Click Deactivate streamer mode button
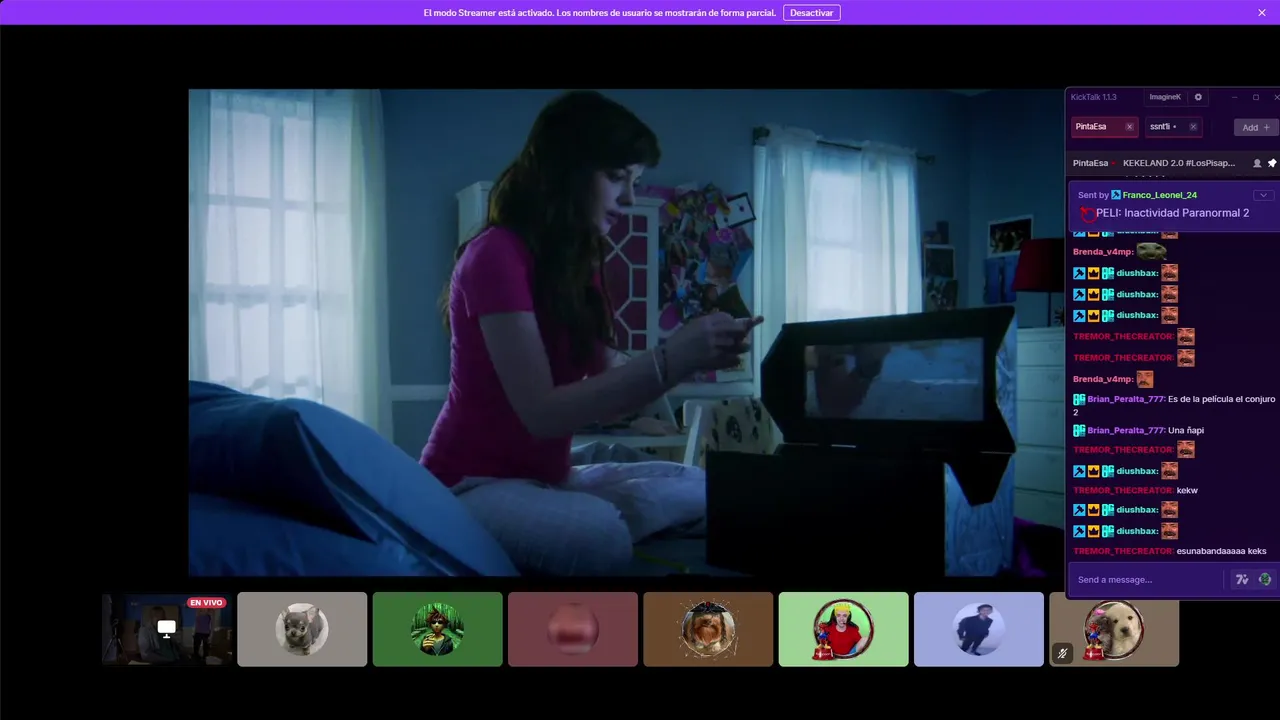Screen dimensions: 1280x720 pos(811,13)
